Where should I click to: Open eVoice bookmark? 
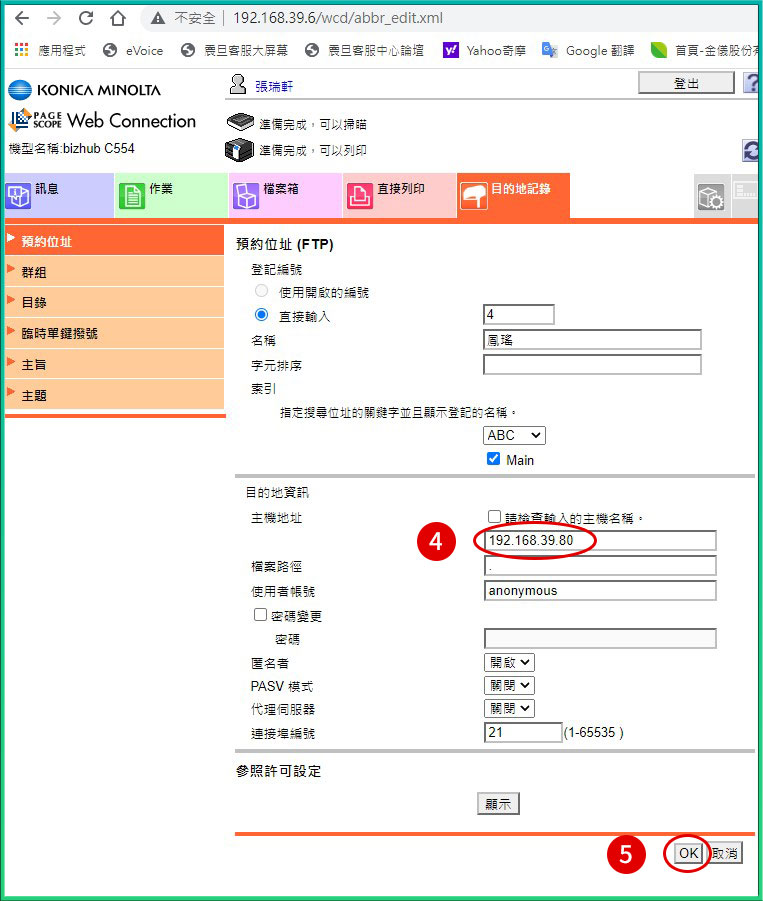[133, 51]
